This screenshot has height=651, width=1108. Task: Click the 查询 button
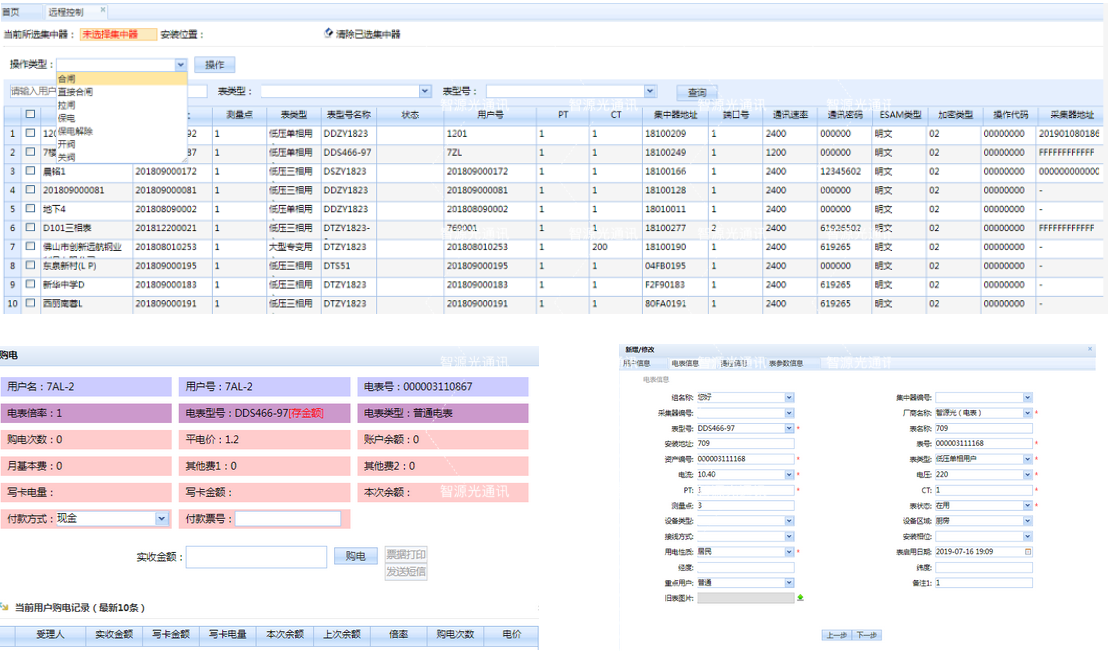pyautogui.click(x=697, y=92)
